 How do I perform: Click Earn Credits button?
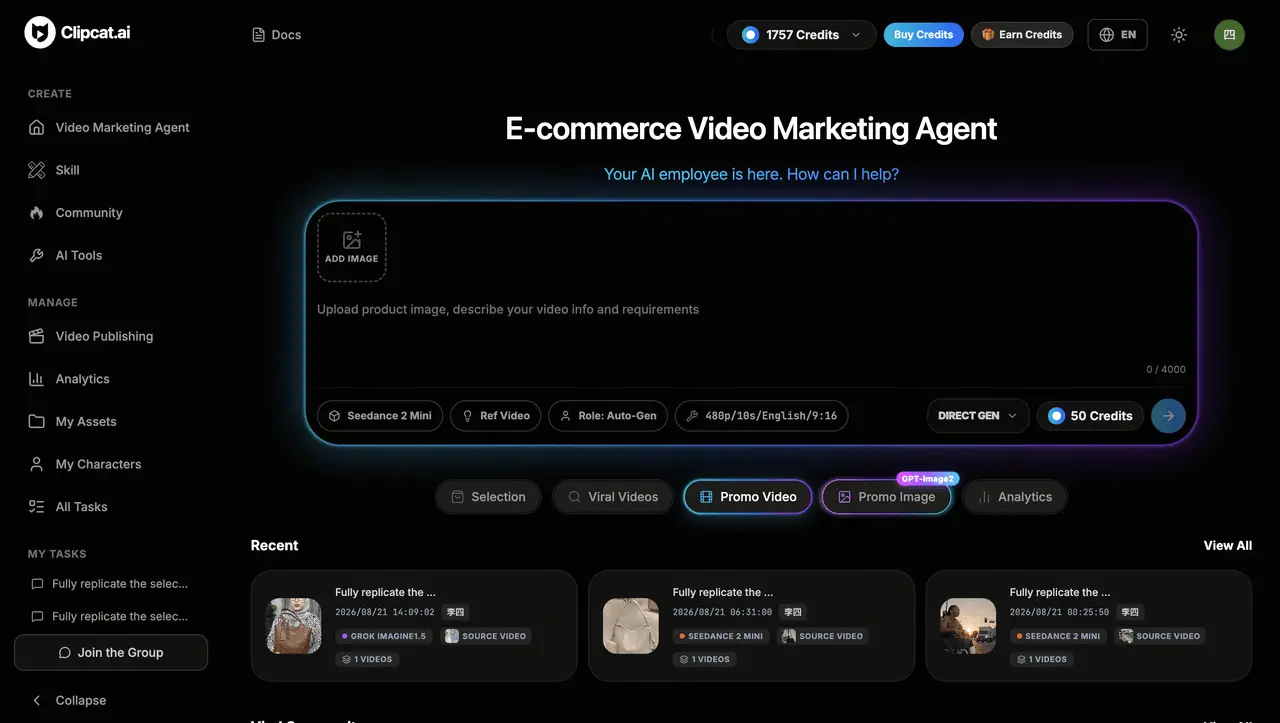pos(1022,35)
